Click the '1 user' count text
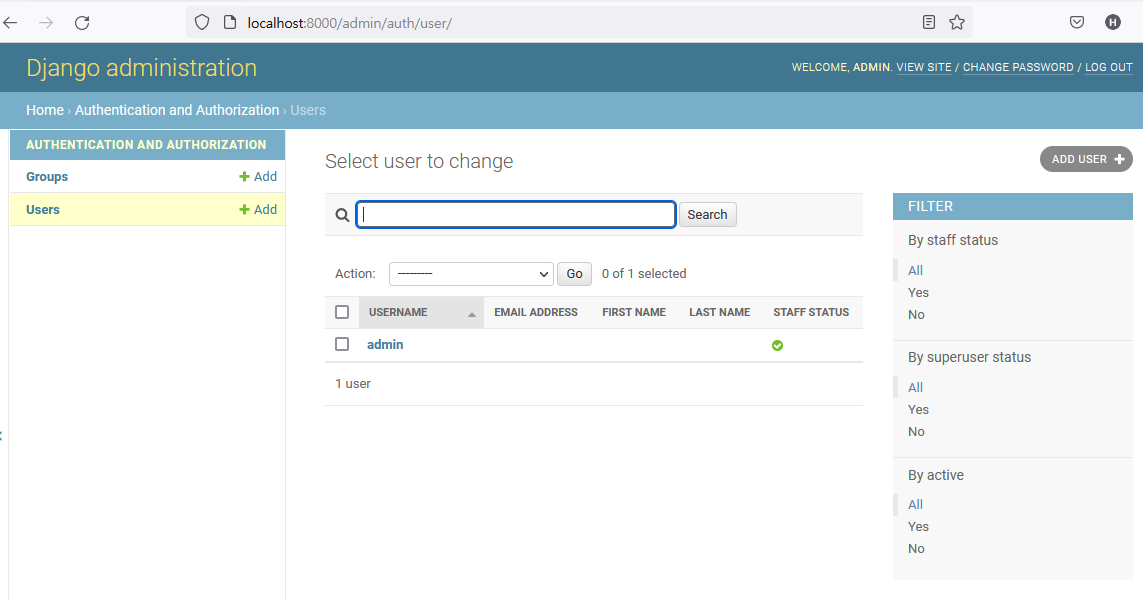Screen dimensions: 1143x600 pos(353,383)
